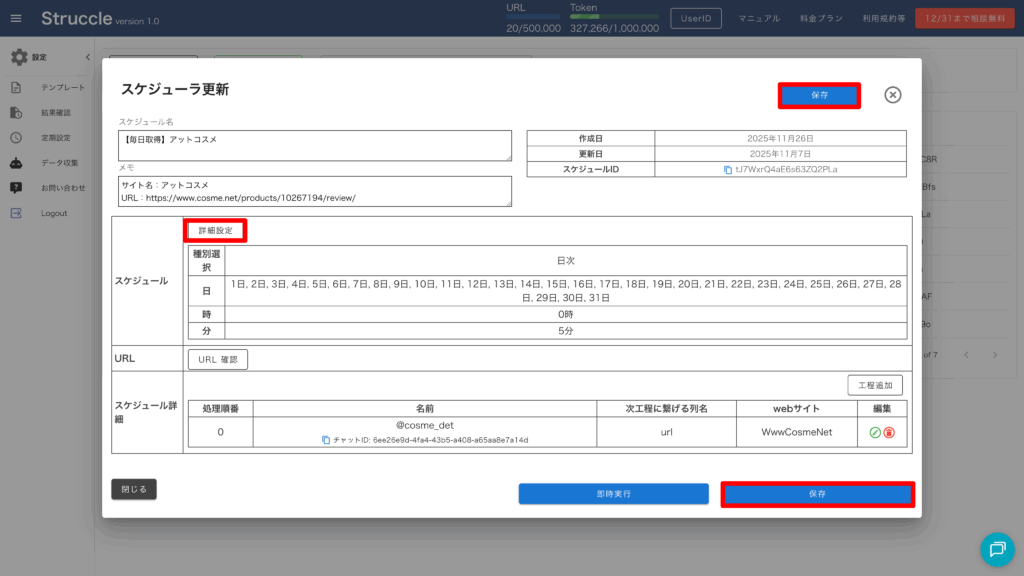Open the chat support widget

(996, 548)
